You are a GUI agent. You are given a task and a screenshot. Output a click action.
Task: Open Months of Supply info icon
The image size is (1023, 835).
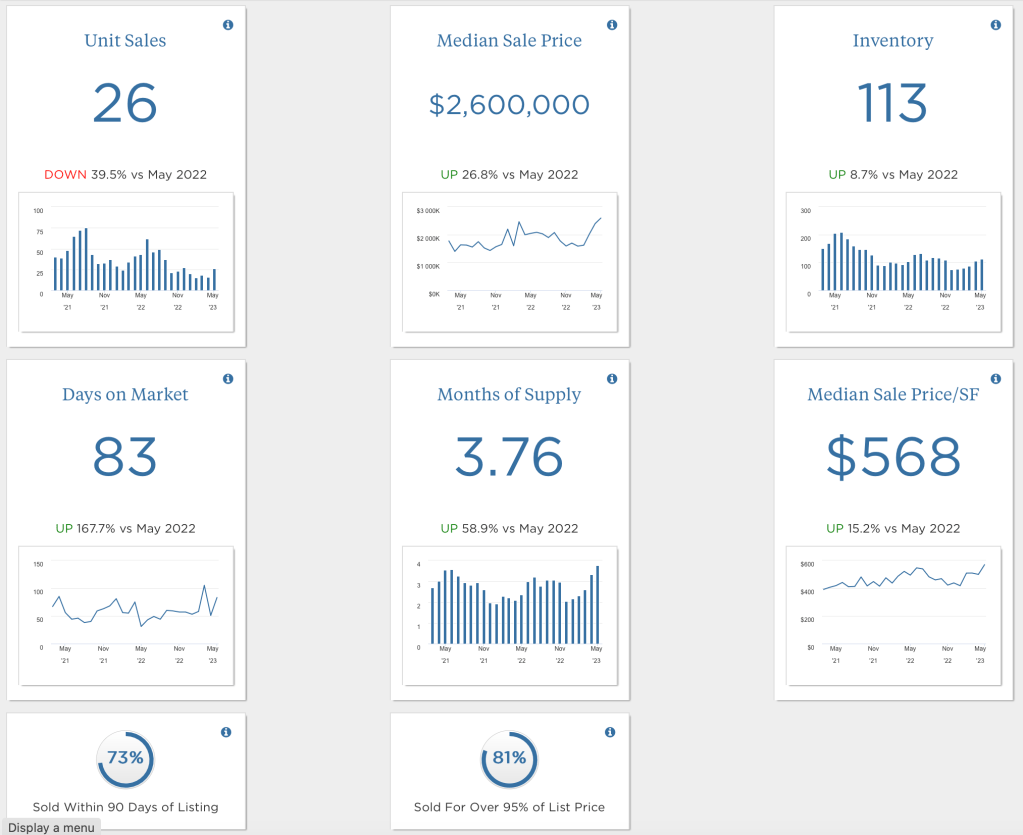(612, 379)
